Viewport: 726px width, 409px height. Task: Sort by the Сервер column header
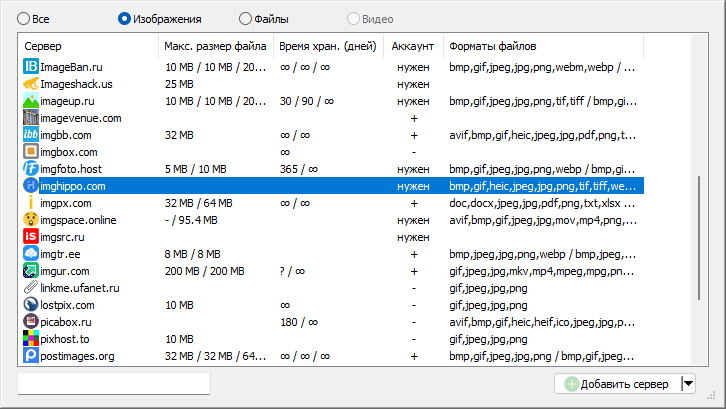click(x=88, y=46)
